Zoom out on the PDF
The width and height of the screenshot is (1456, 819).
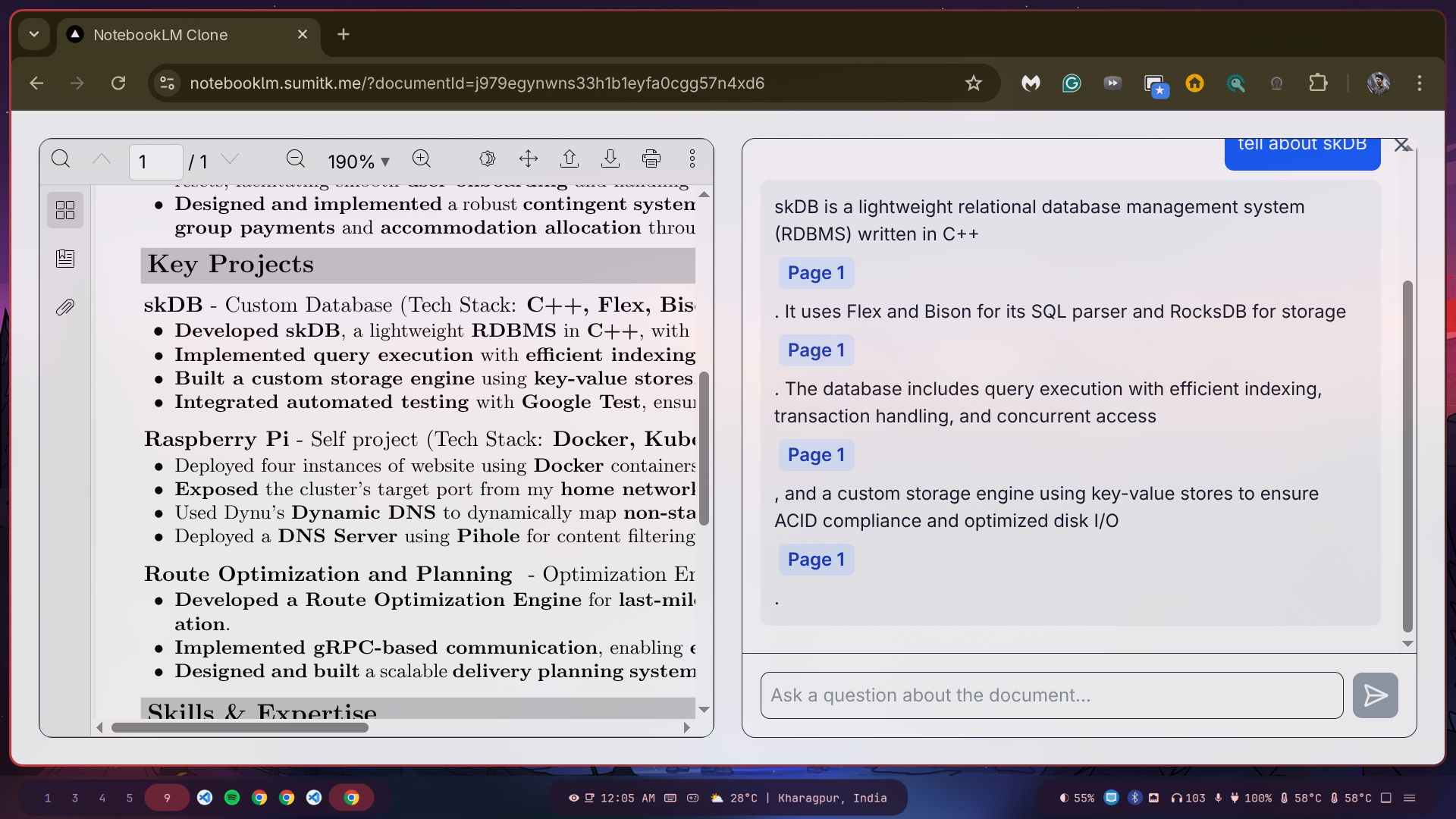[x=296, y=158]
